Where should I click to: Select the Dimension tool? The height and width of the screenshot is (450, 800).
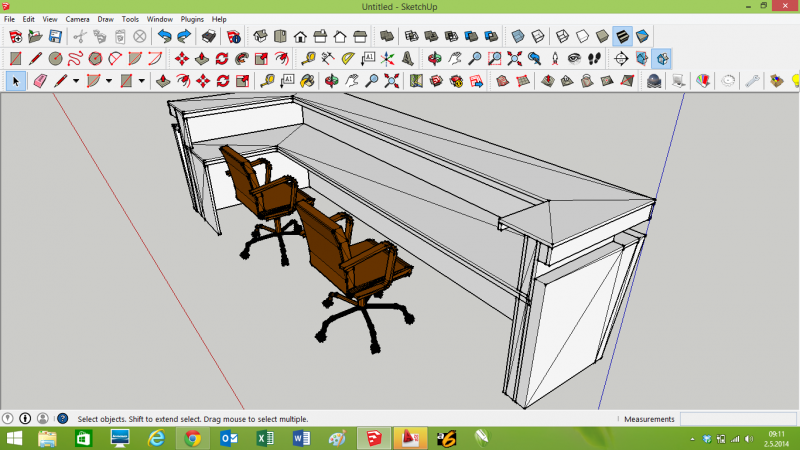(x=328, y=59)
